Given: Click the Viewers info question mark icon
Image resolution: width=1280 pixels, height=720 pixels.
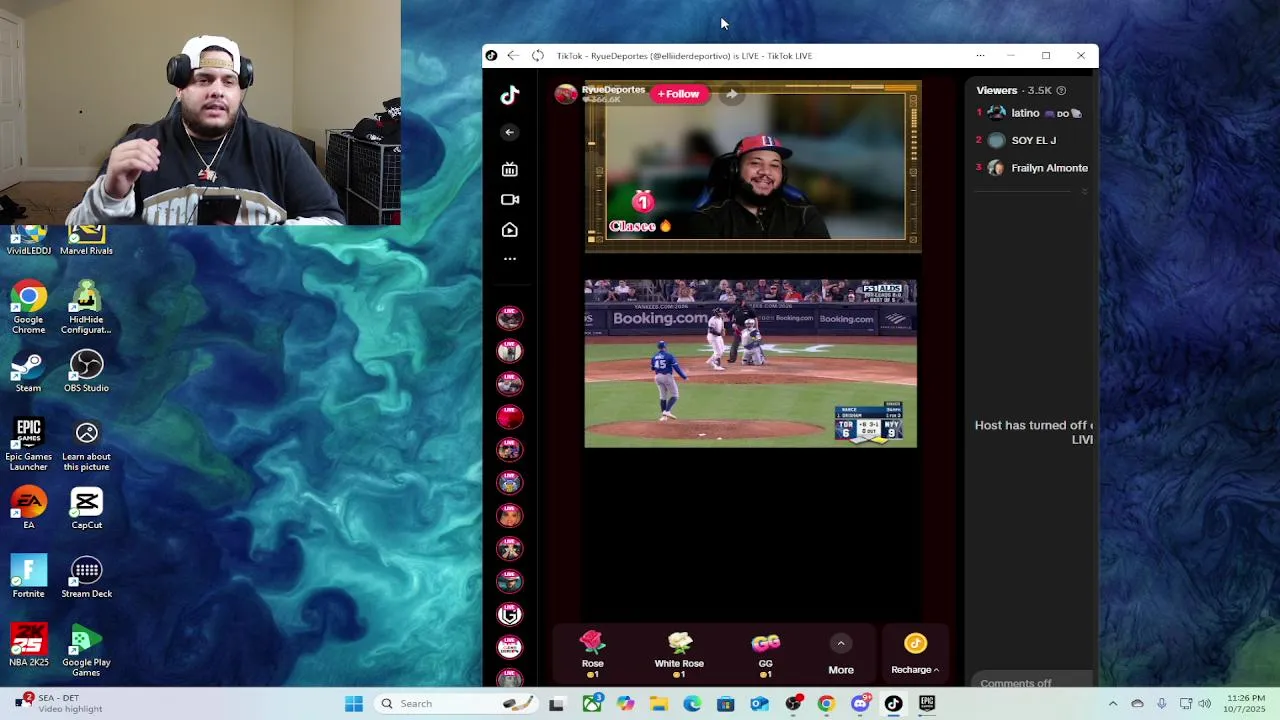Looking at the screenshot, I should click(x=1061, y=91).
